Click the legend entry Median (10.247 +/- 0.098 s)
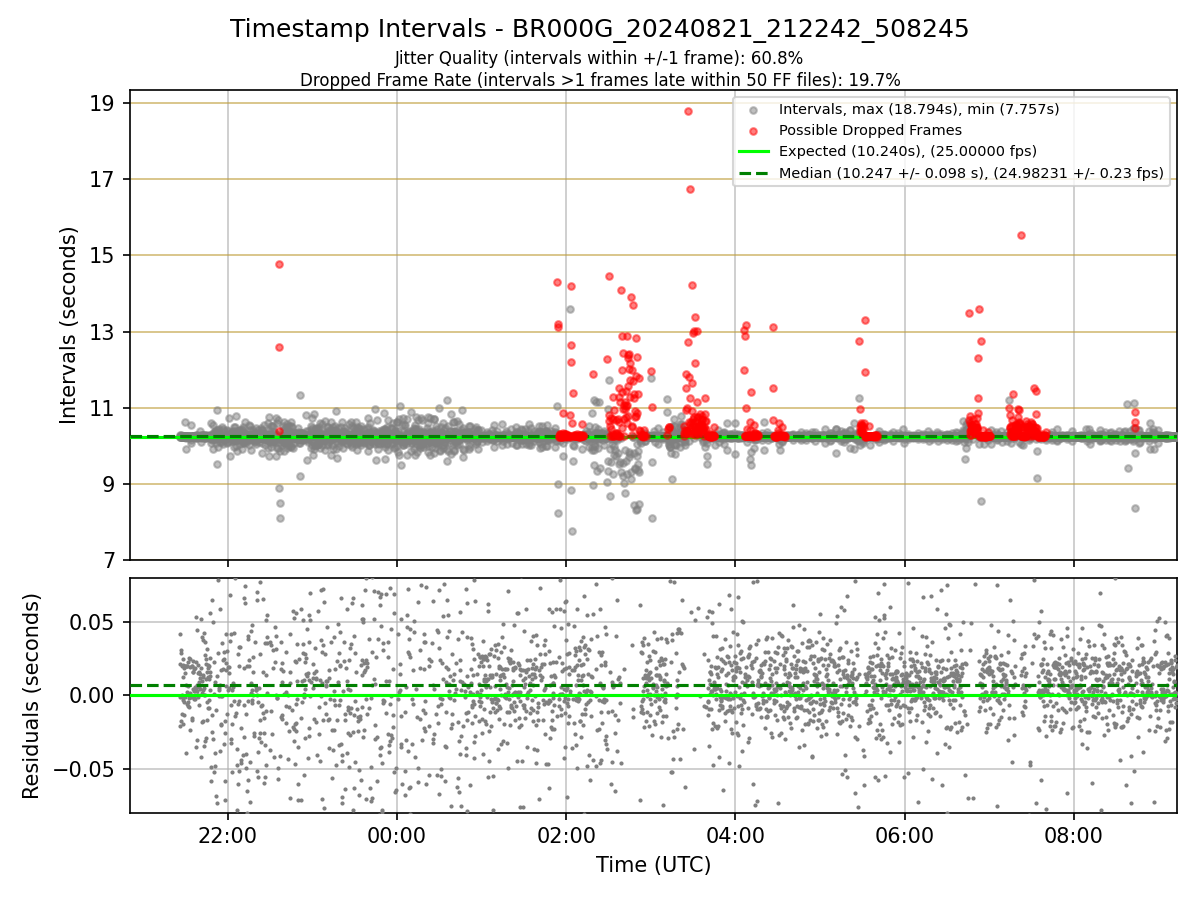 coord(971,173)
